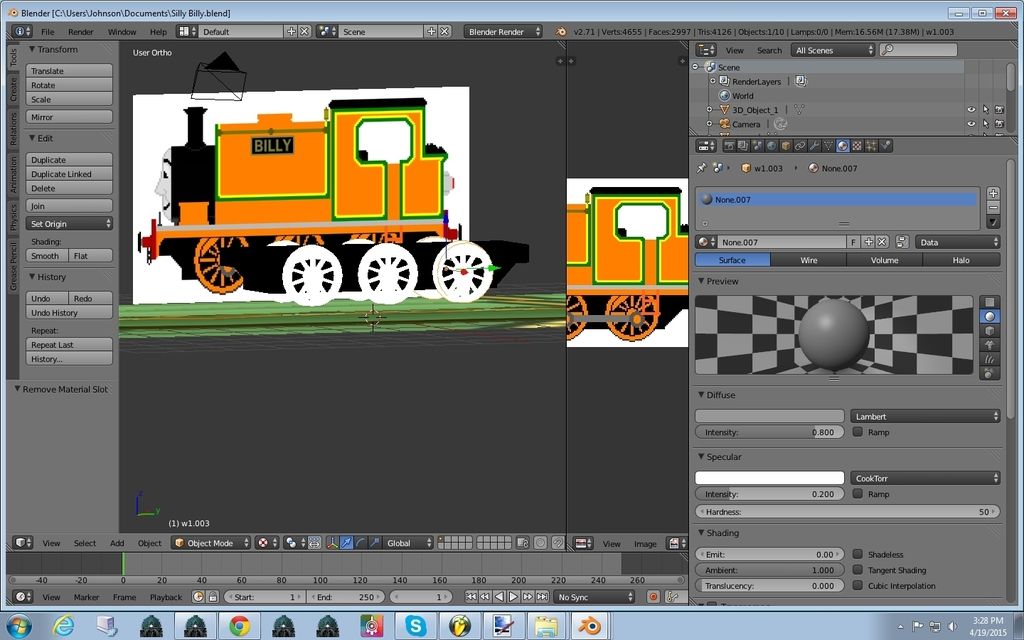Toggle visibility eye for Camera
The width and height of the screenshot is (1024, 640).
[x=971, y=124]
